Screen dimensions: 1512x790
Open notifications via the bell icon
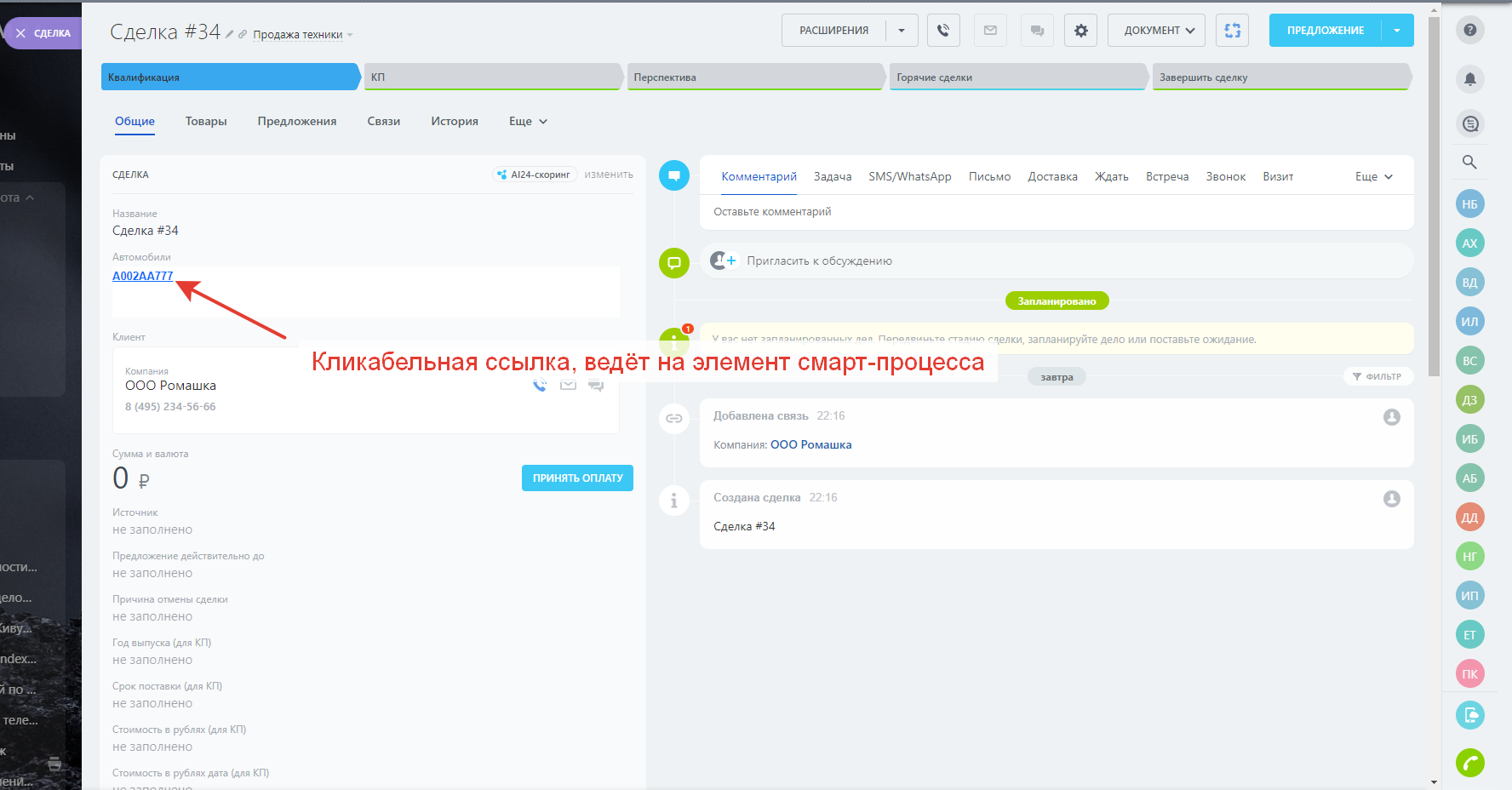tap(1469, 79)
